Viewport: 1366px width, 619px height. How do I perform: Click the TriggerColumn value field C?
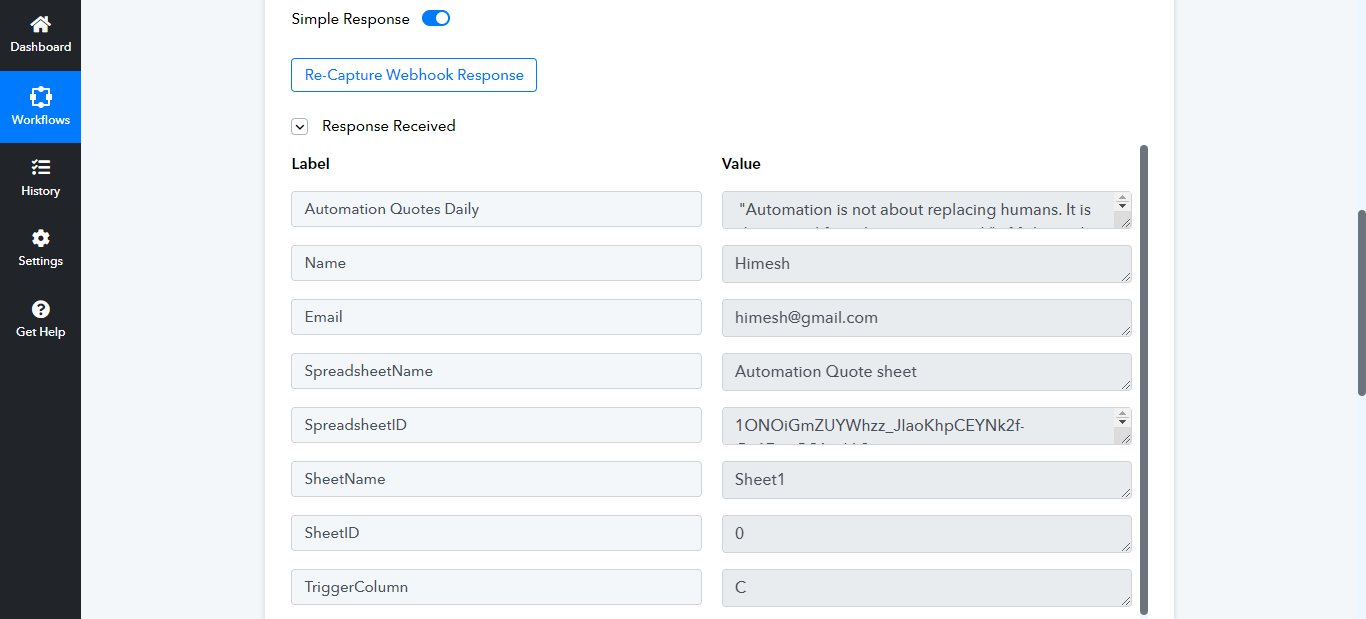927,587
